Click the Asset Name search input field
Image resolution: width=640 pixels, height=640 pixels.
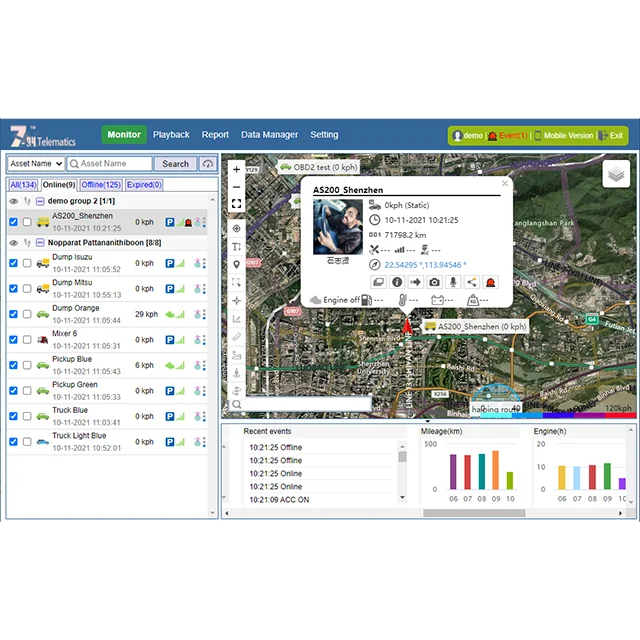(x=109, y=164)
